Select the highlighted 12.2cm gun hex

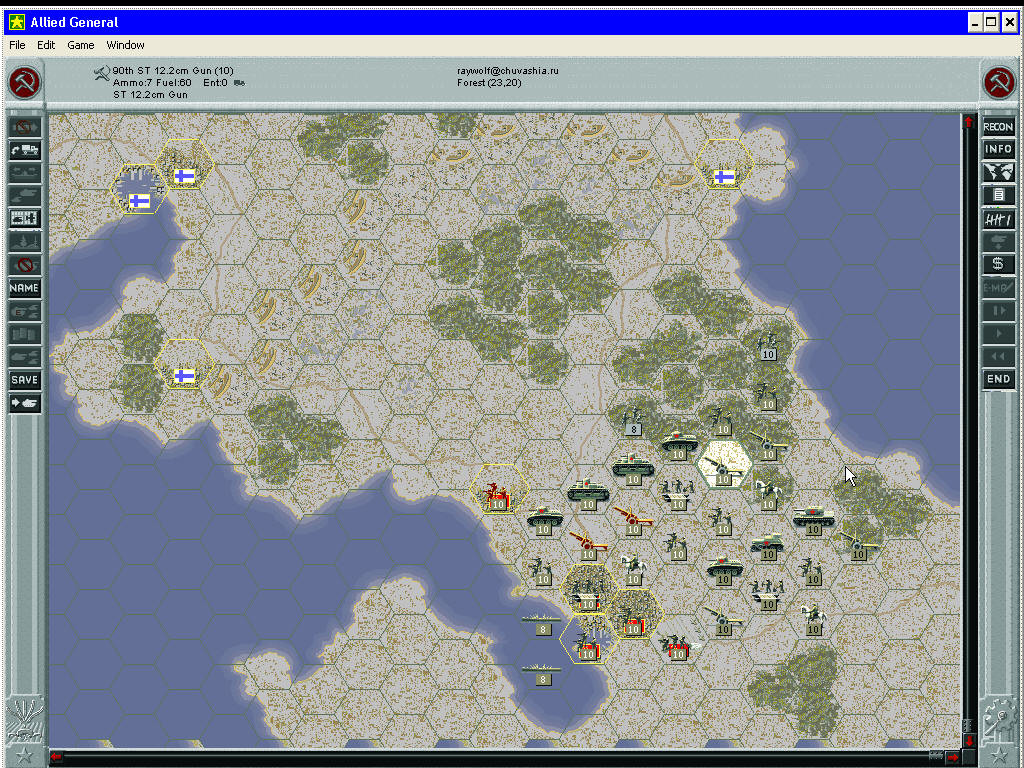(723, 465)
